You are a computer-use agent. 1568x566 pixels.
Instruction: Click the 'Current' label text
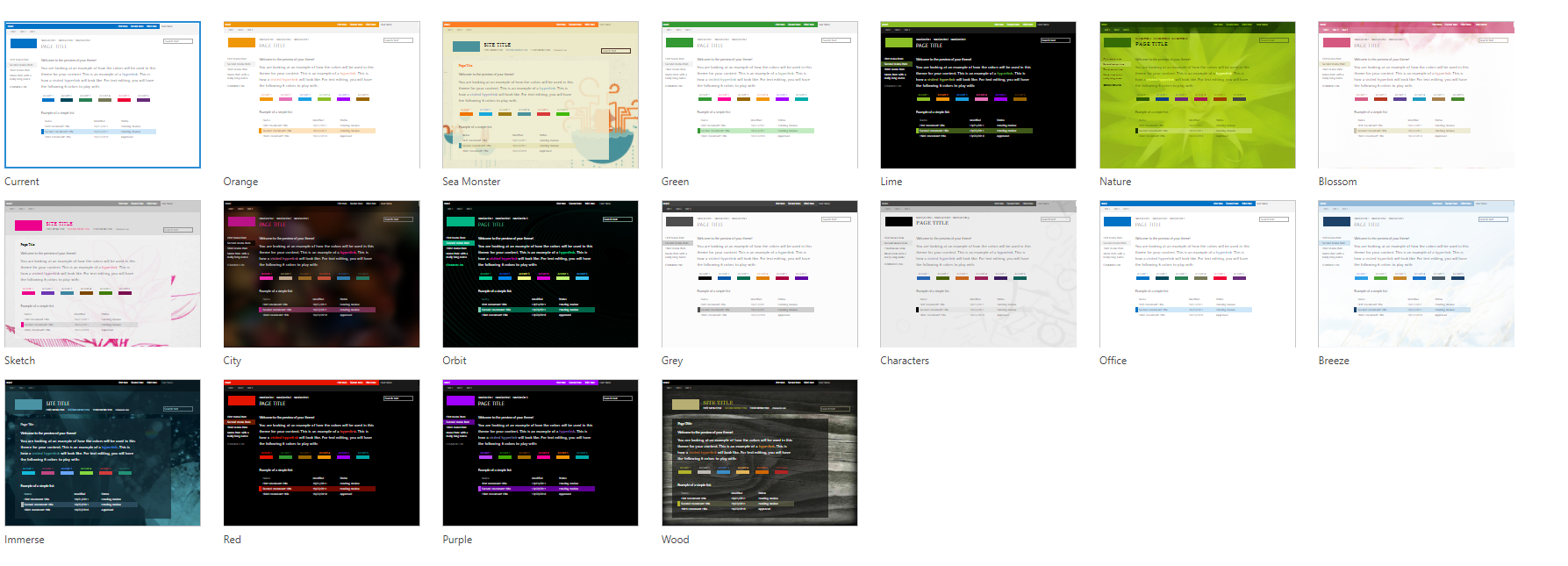click(22, 182)
